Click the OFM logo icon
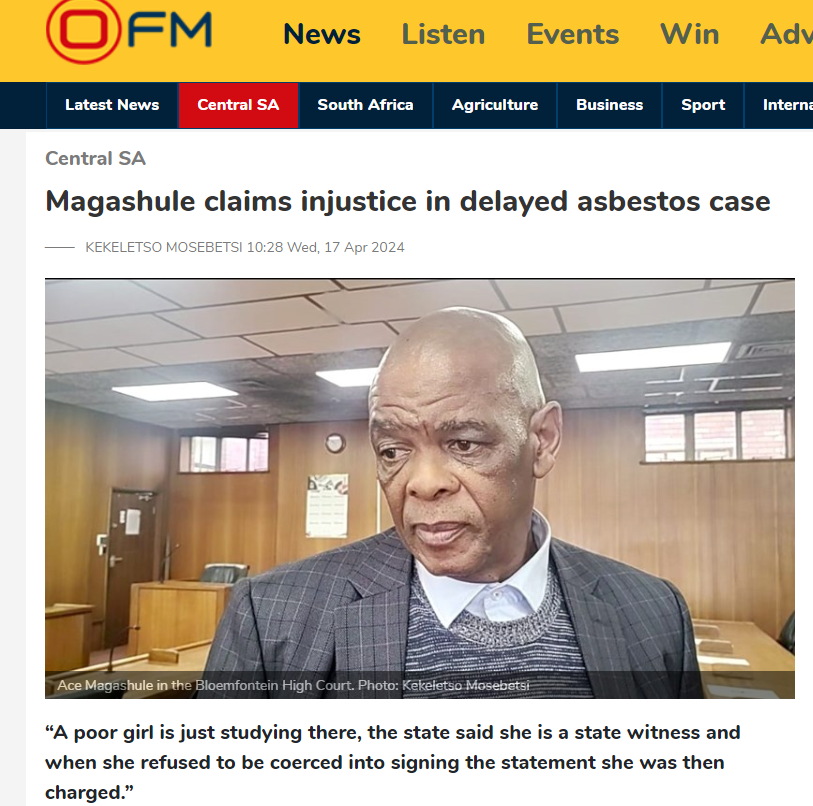 click(129, 31)
